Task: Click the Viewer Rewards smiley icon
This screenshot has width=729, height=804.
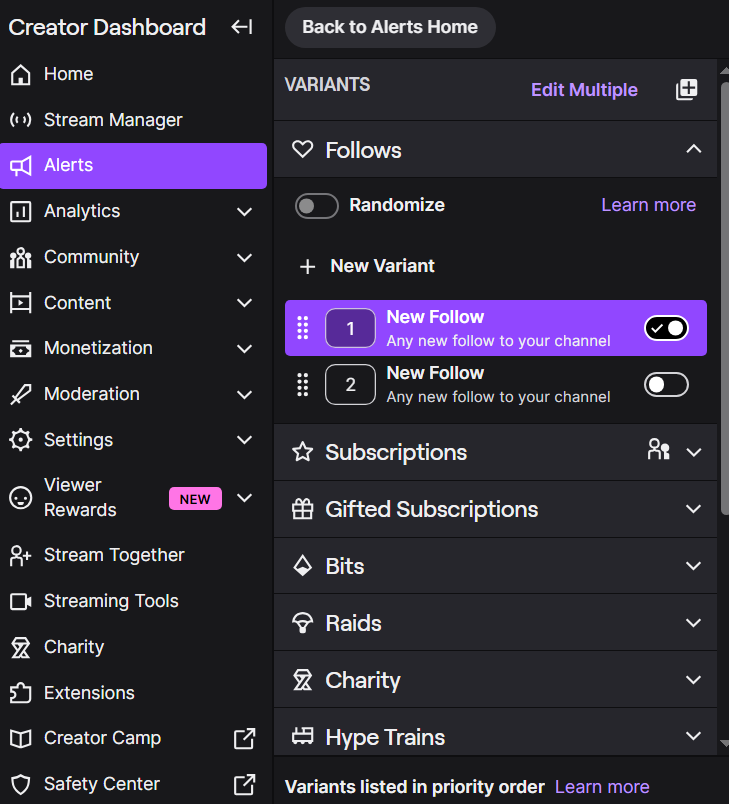Action: click(x=21, y=498)
